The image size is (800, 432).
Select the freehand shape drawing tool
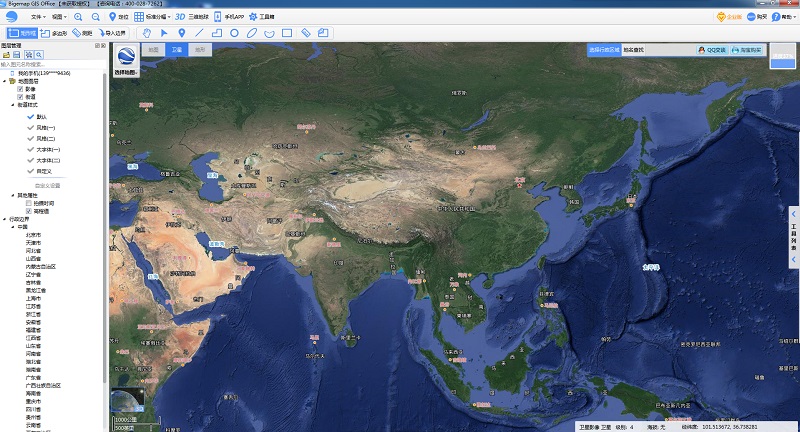click(x=269, y=33)
